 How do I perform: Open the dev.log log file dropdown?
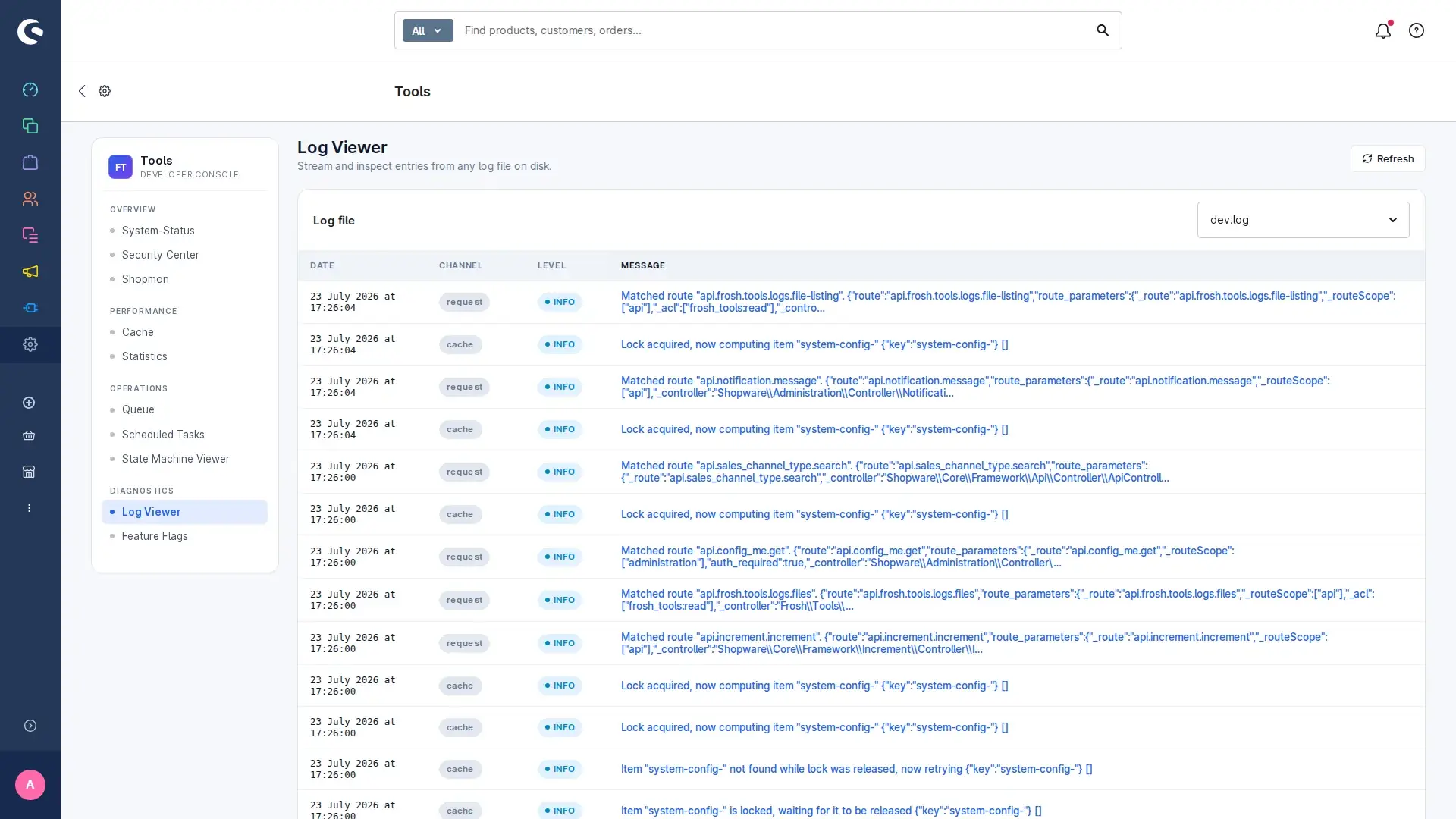pyautogui.click(x=1303, y=220)
